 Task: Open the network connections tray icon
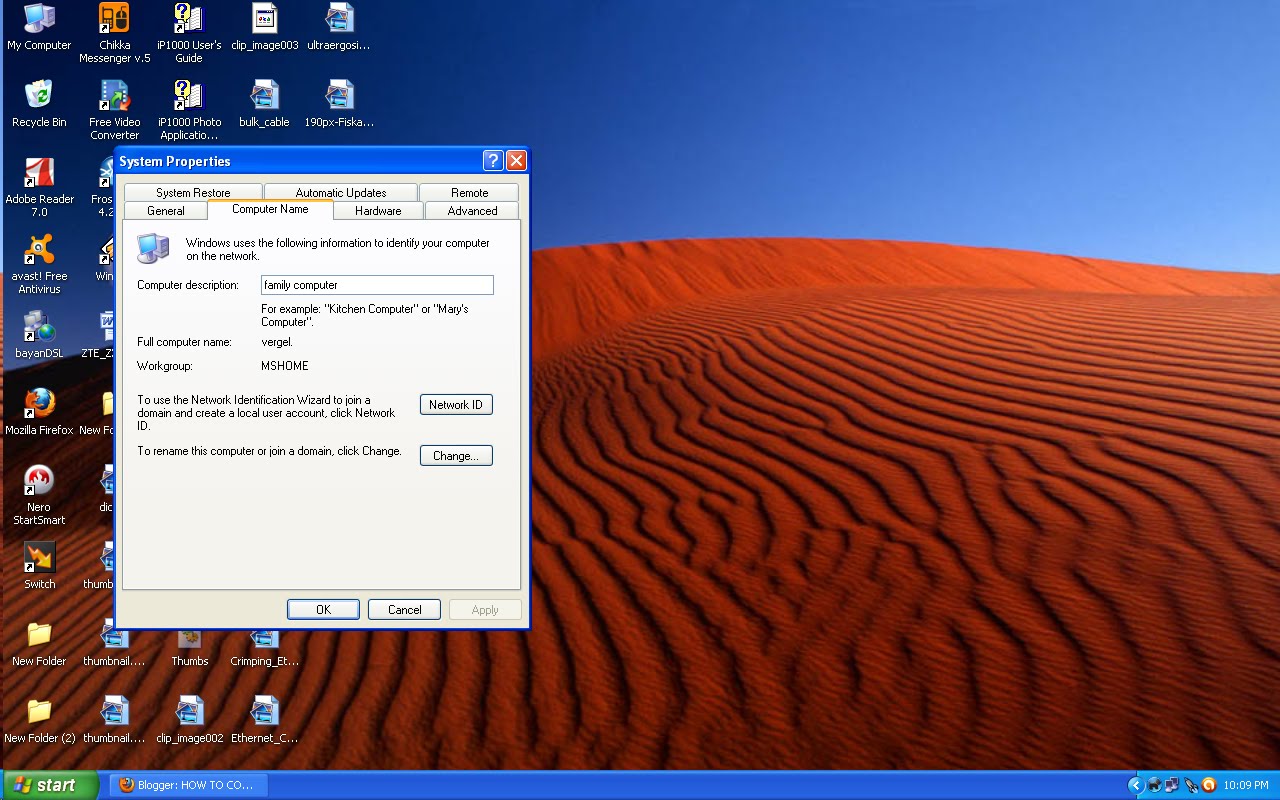1171,785
